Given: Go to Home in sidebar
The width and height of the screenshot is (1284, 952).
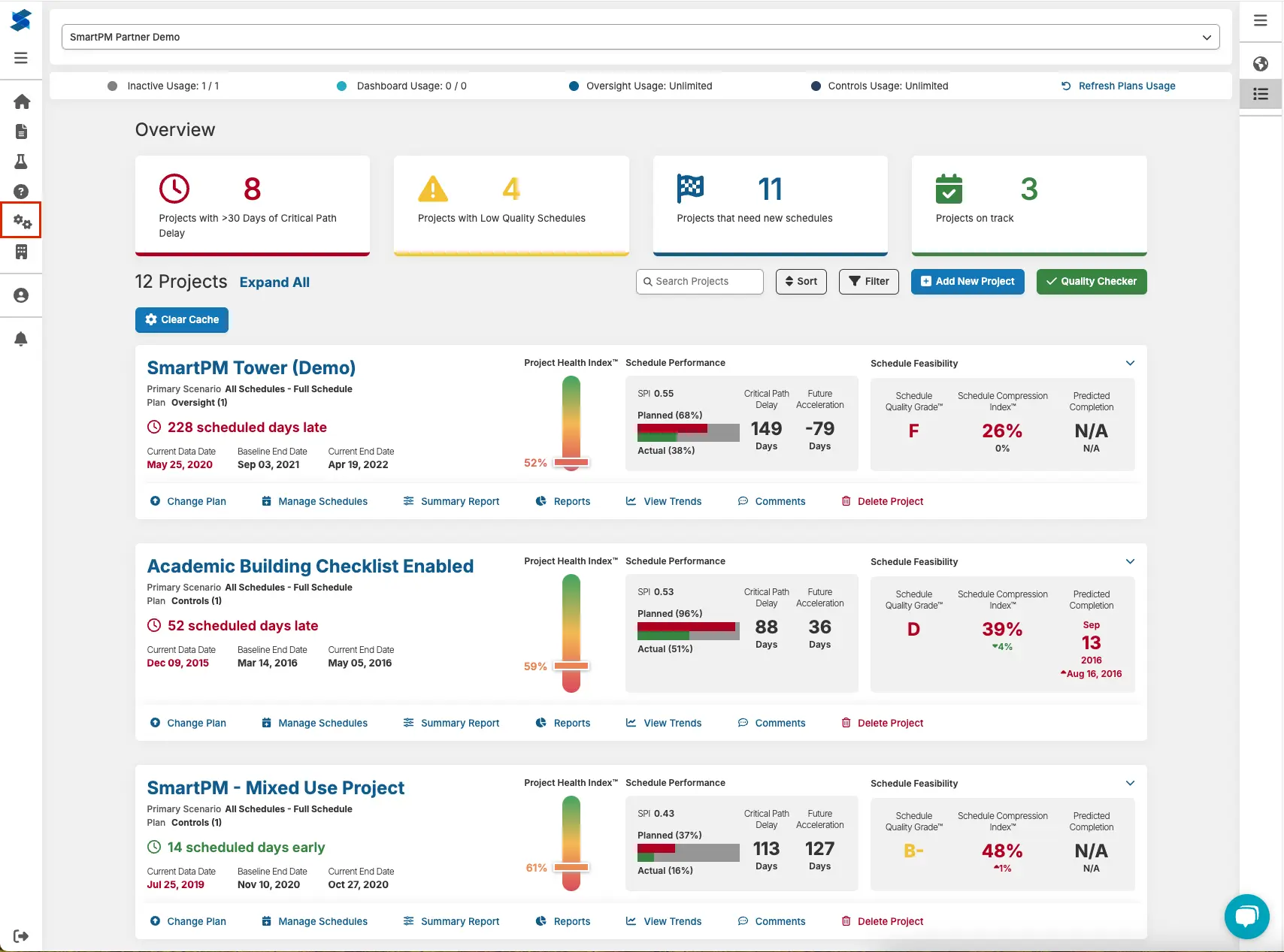Looking at the screenshot, I should pos(22,101).
